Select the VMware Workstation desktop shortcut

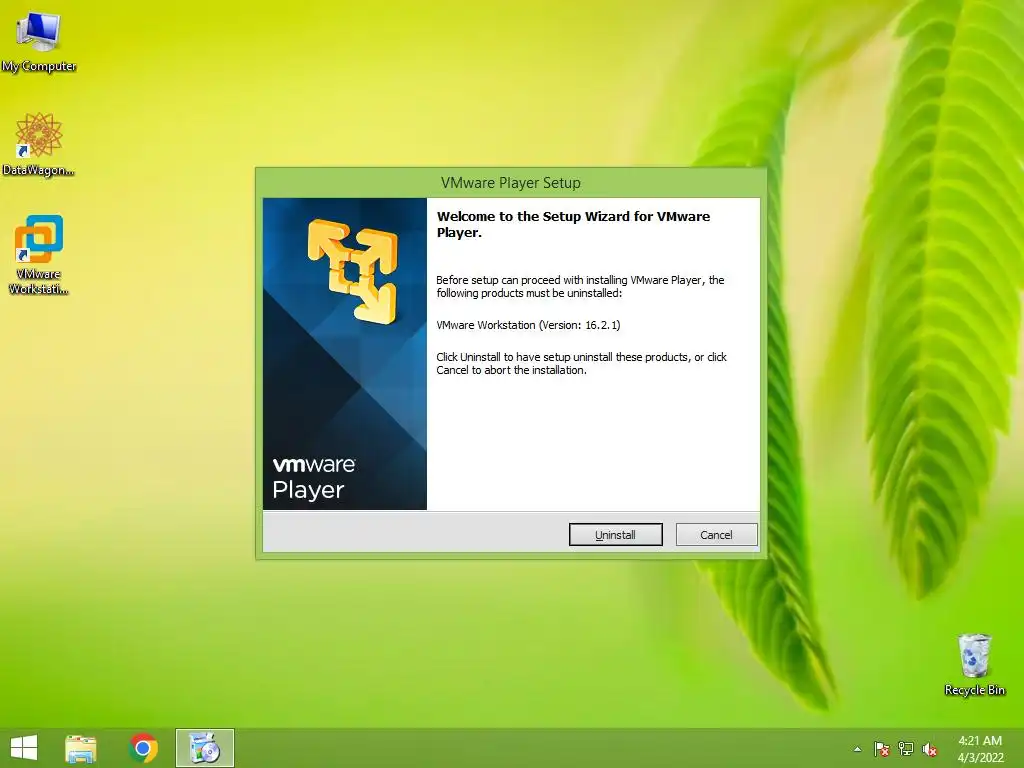[39, 255]
